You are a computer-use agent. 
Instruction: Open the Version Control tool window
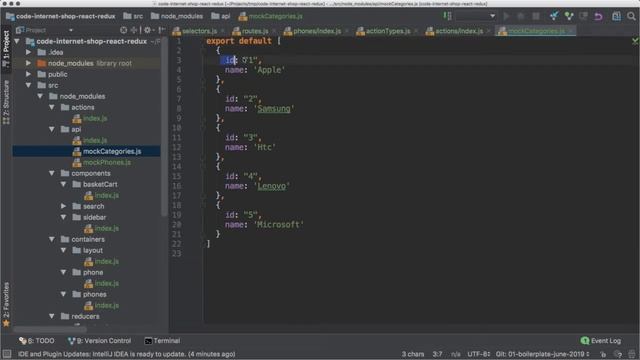(x=99, y=341)
